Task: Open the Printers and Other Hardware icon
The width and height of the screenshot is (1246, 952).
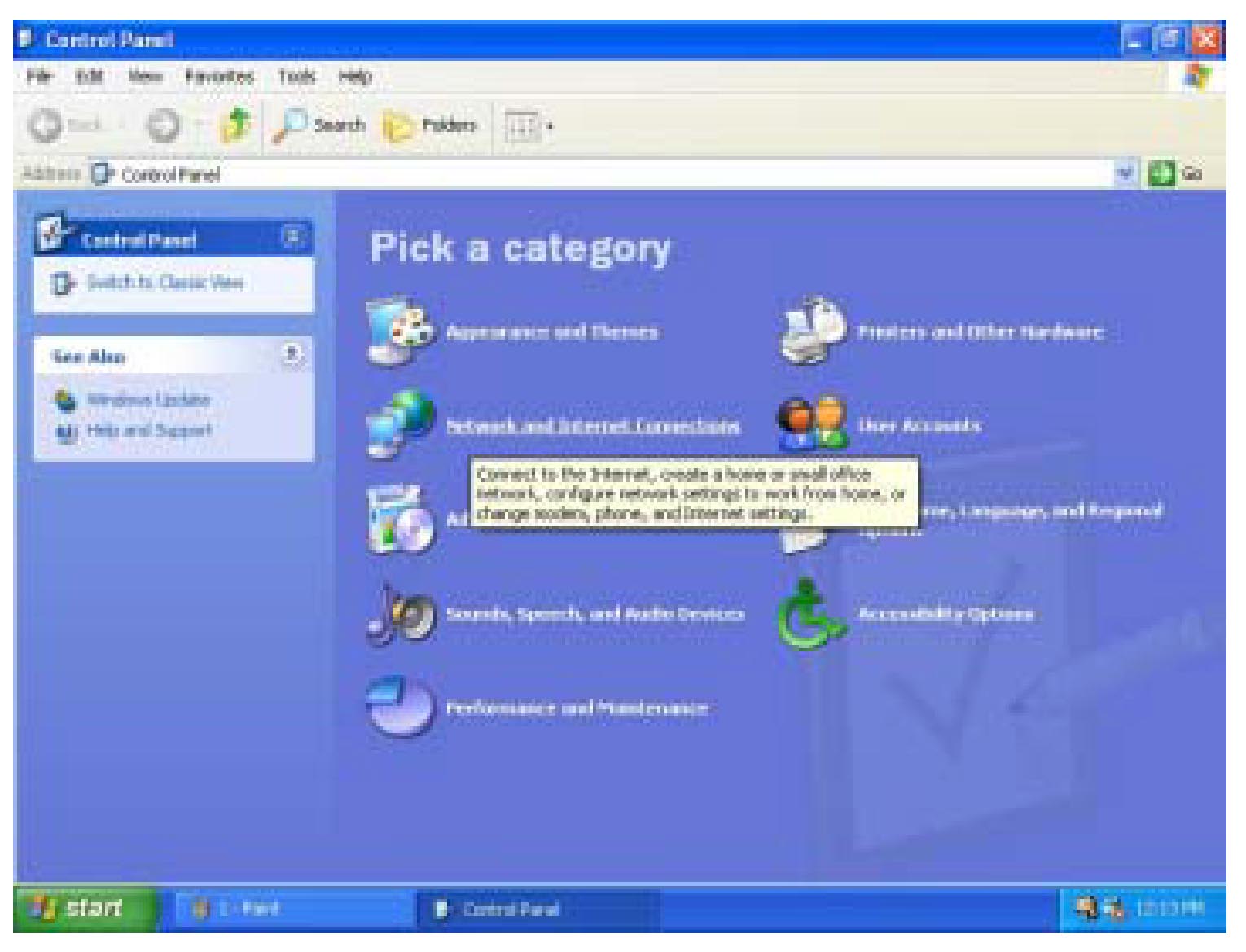Action: [813, 331]
